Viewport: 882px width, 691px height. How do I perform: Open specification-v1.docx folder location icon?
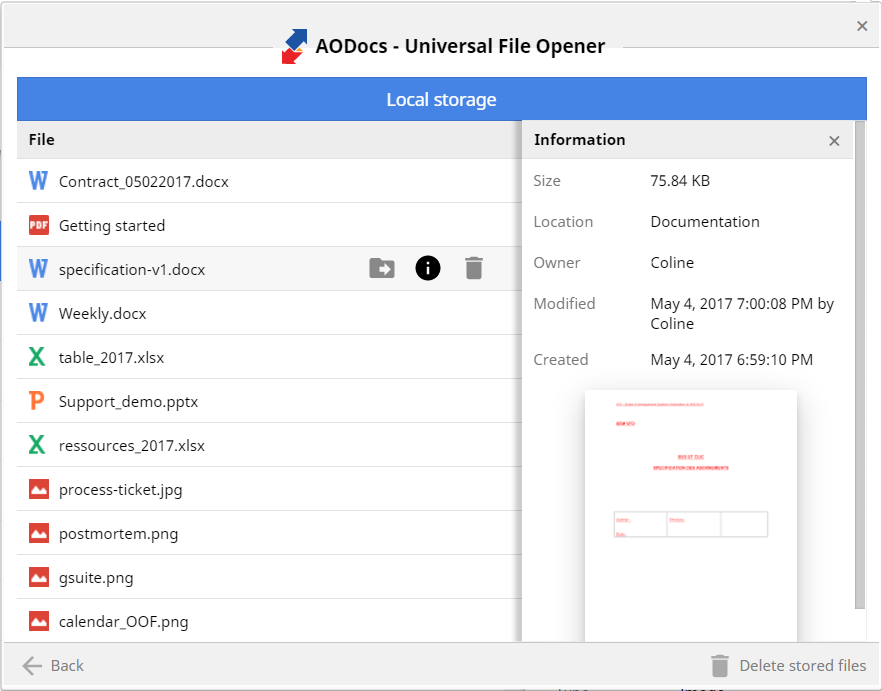382,268
